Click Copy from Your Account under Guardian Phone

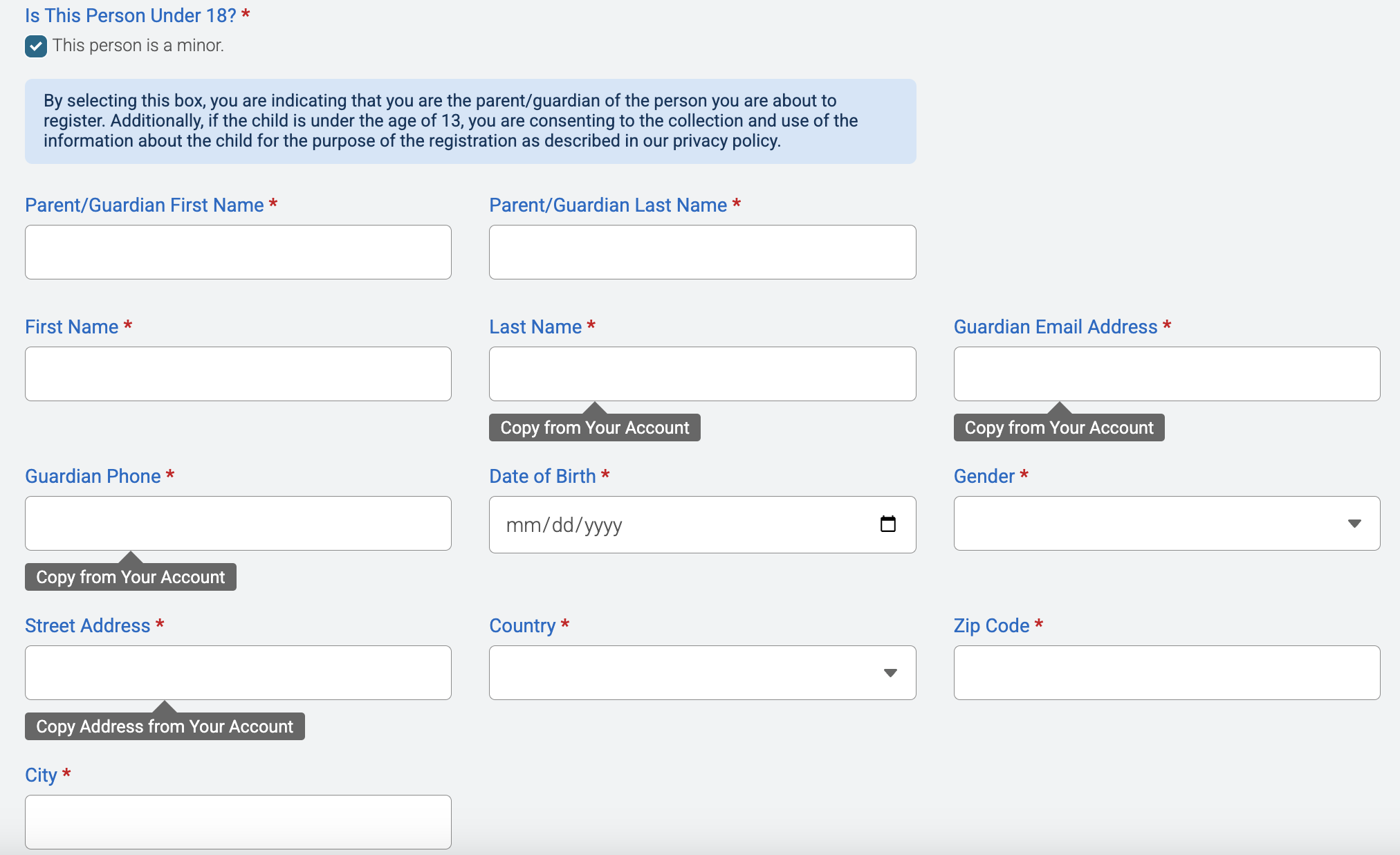(x=130, y=577)
